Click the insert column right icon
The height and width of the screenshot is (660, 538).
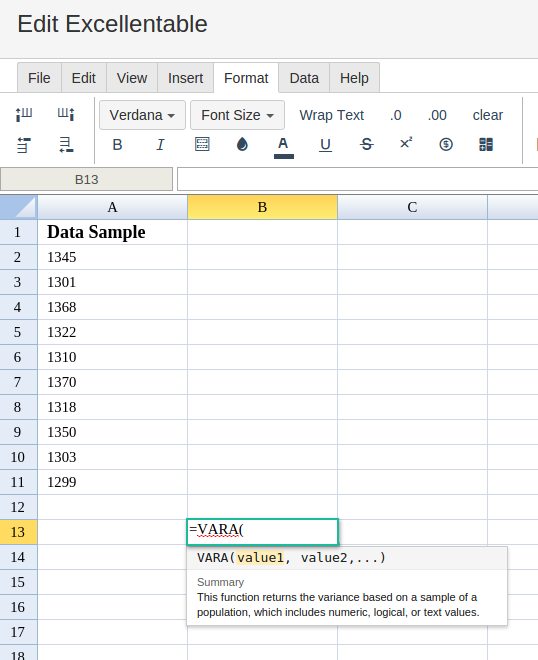(66, 114)
